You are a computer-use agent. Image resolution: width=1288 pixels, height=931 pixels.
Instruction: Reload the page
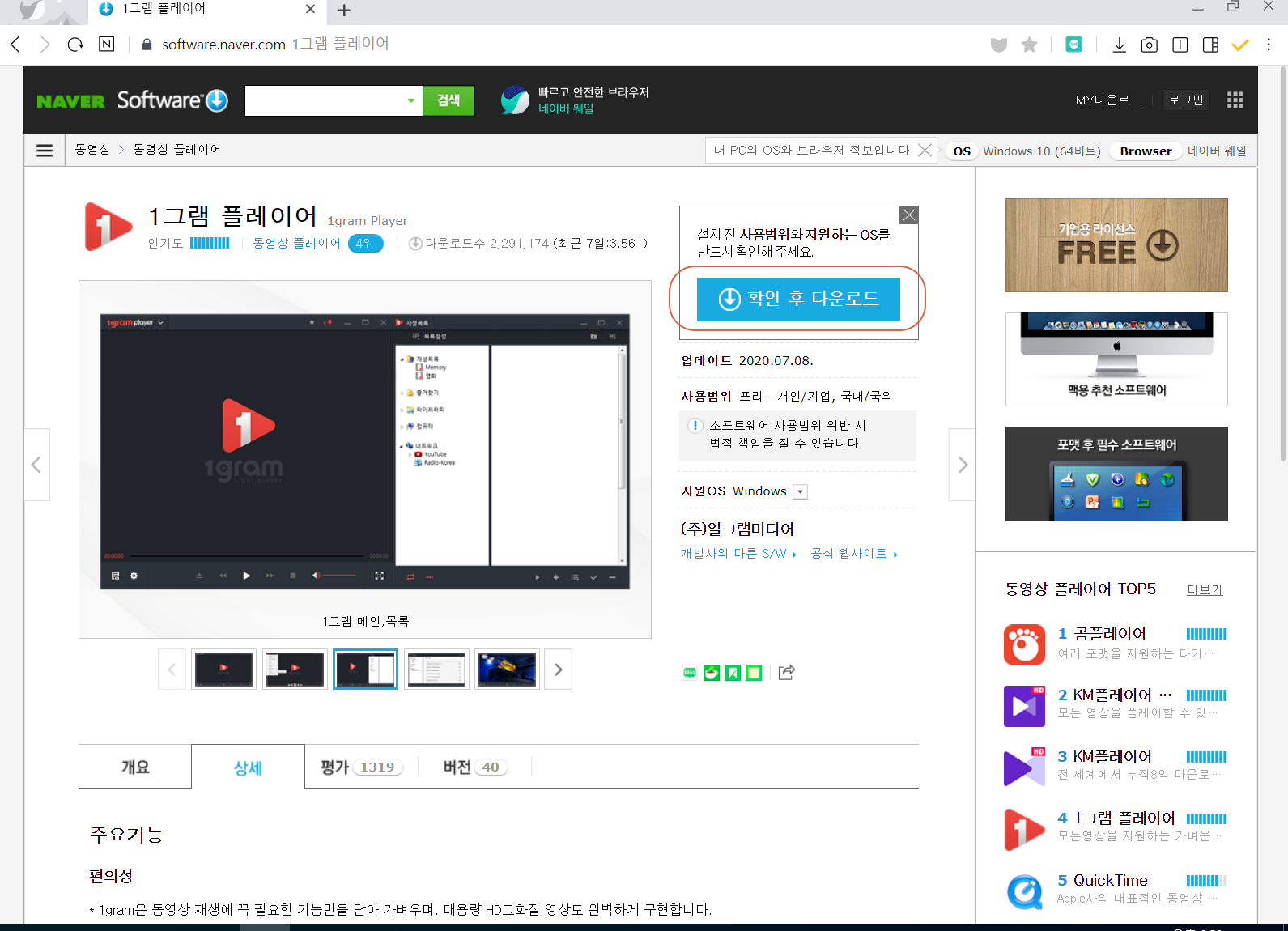click(x=75, y=45)
